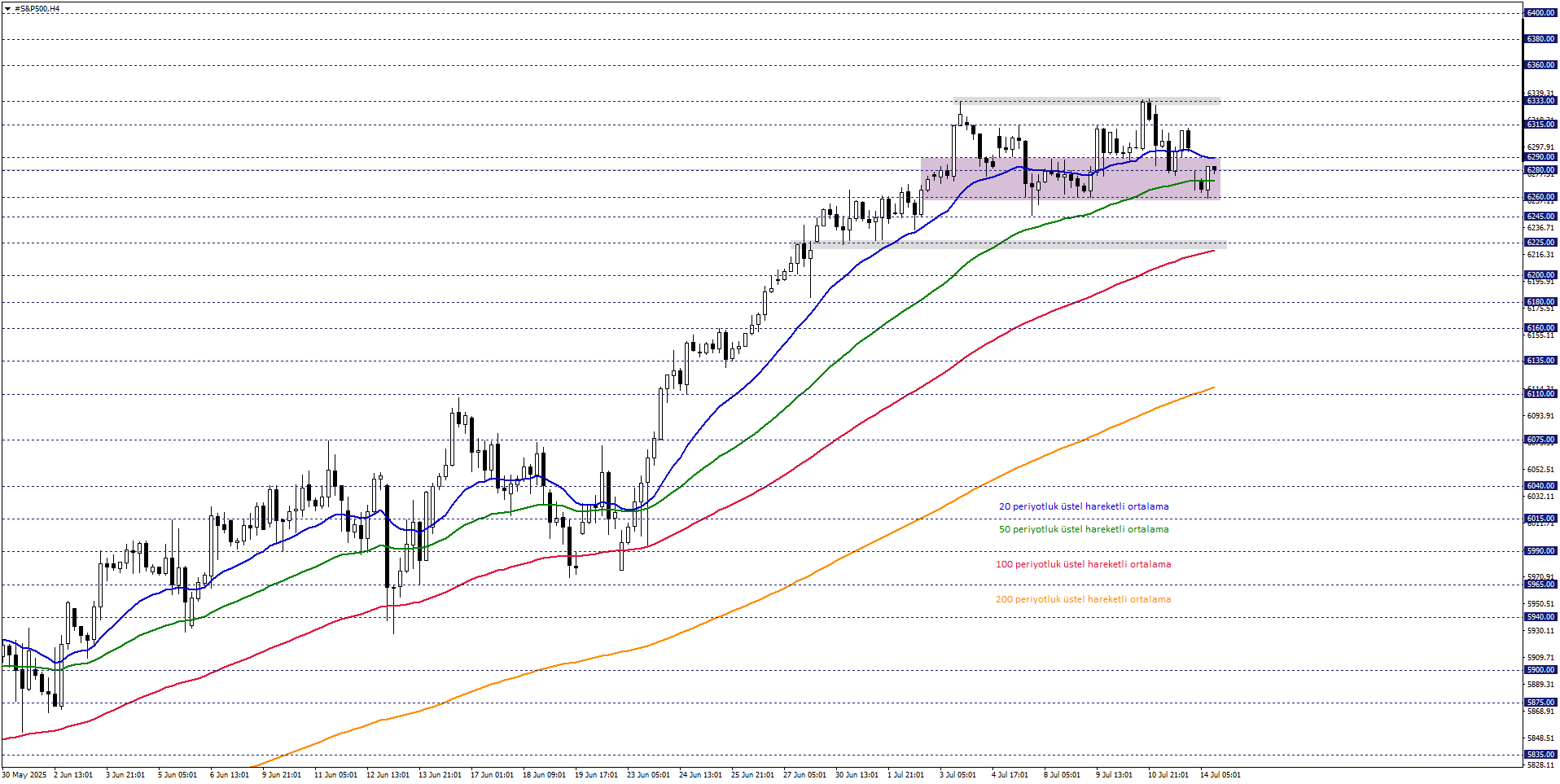Image resolution: width=1560 pixels, height=784 pixels.
Task: Click the 5900.00 price level label
Action: click(x=1540, y=670)
